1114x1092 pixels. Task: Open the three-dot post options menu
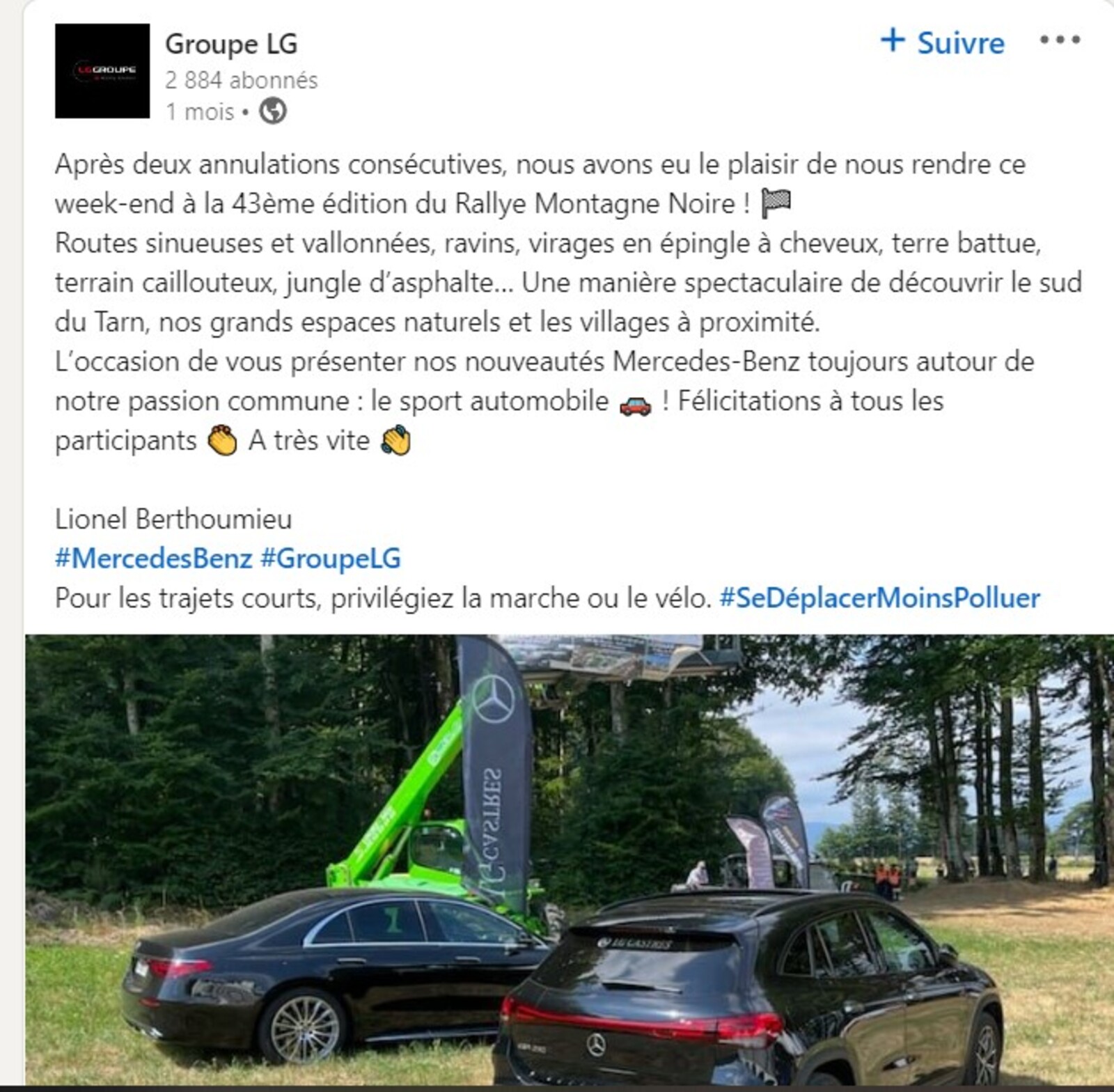[1060, 40]
